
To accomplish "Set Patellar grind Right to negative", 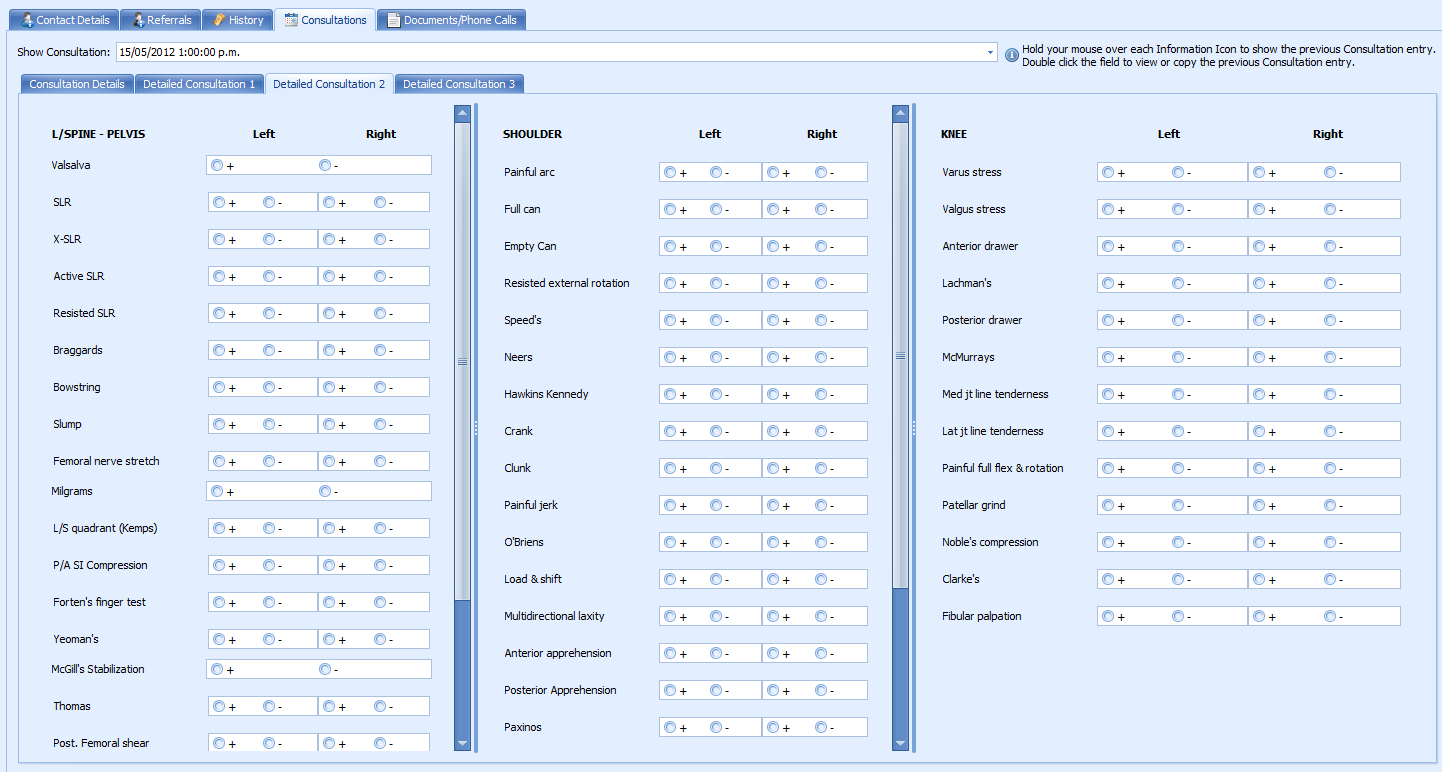I will (x=1330, y=505).
